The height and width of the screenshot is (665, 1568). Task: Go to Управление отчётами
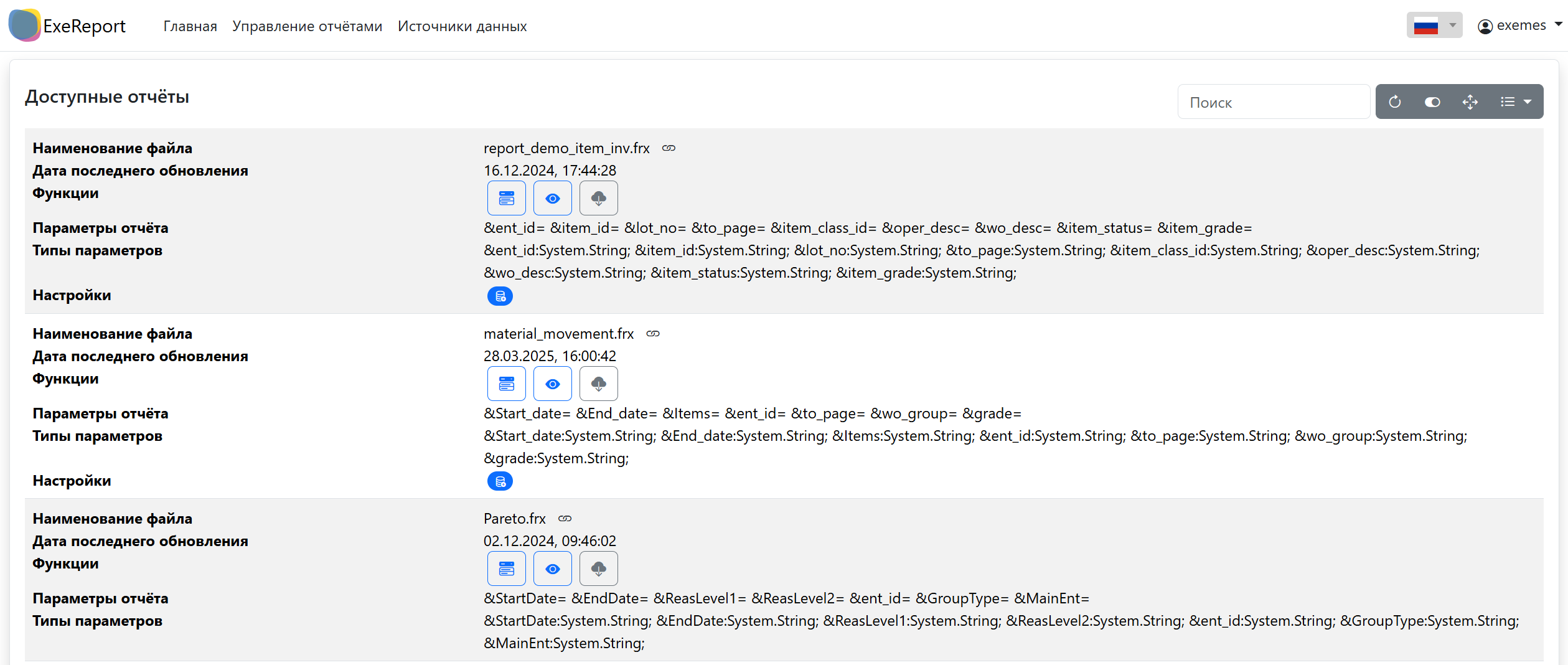(307, 26)
